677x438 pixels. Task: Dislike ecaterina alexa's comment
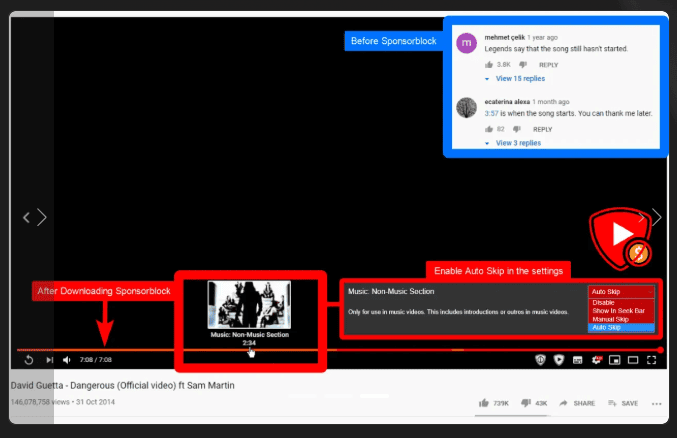tap(517, 129)
